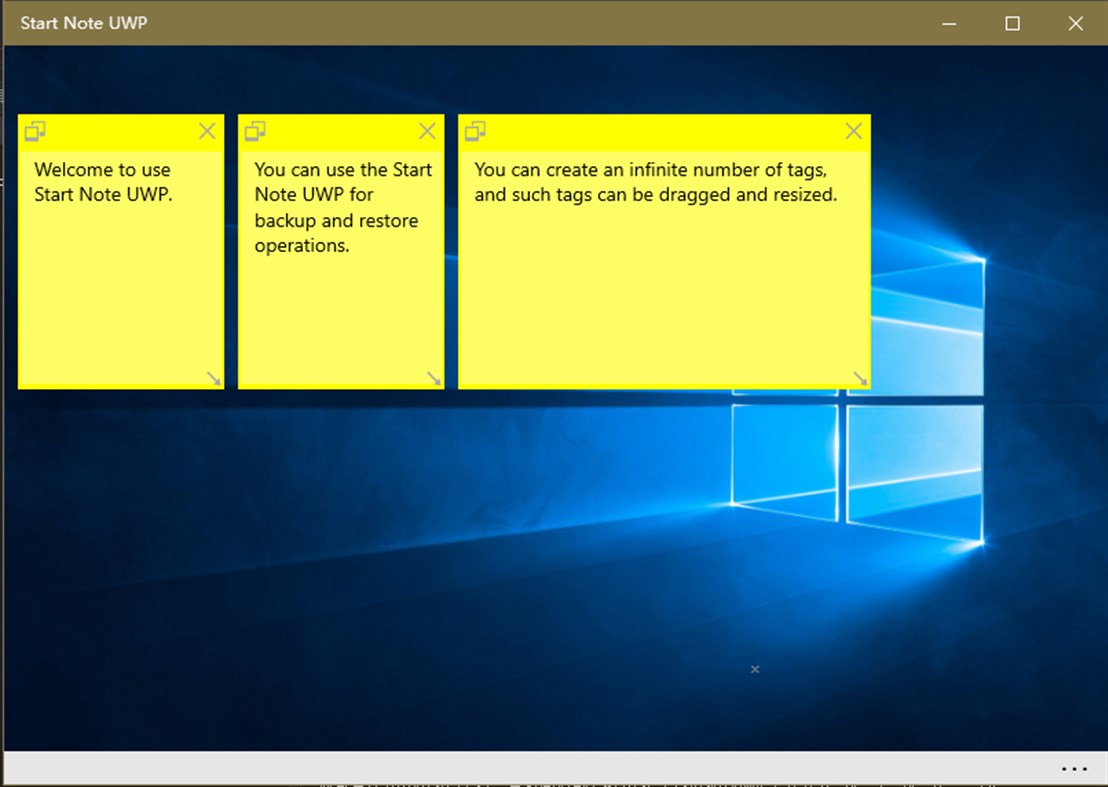1108x787 pixels.
Task: Click the duplicate icon on the Welcome note
Action: pyautogui.click(x=37, y=130)
